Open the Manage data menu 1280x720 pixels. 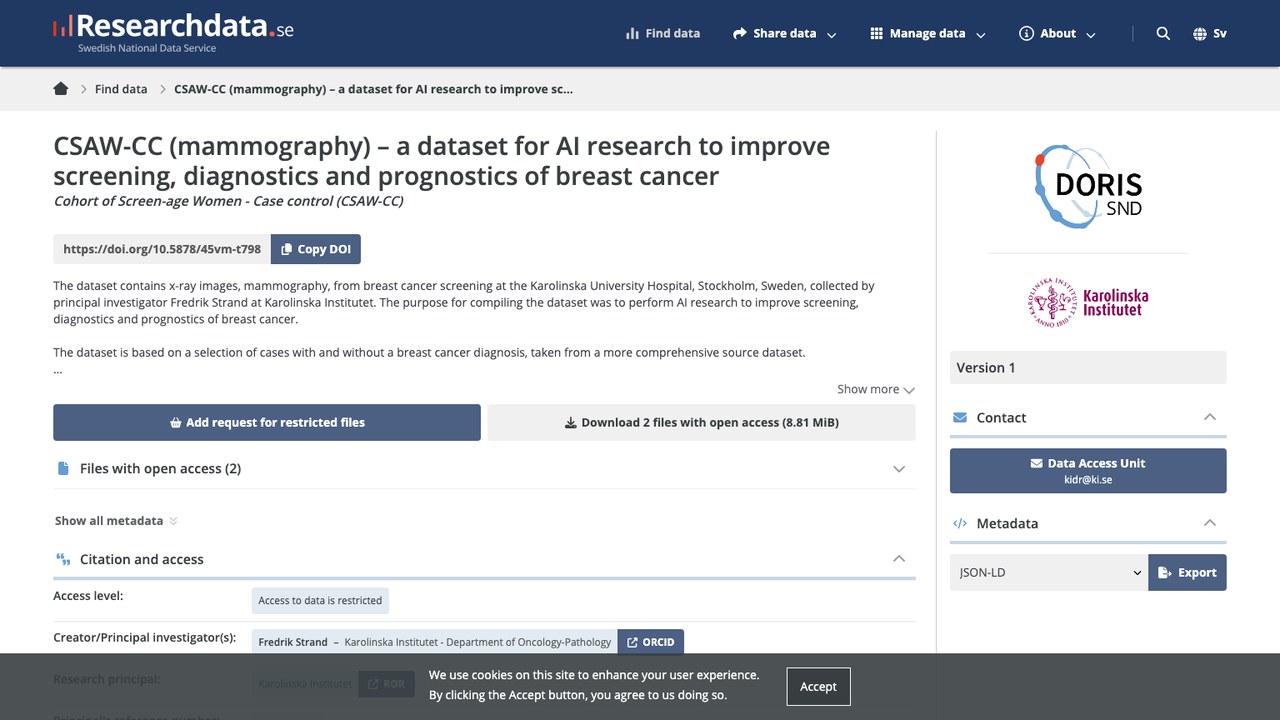[x=928, y=33]
